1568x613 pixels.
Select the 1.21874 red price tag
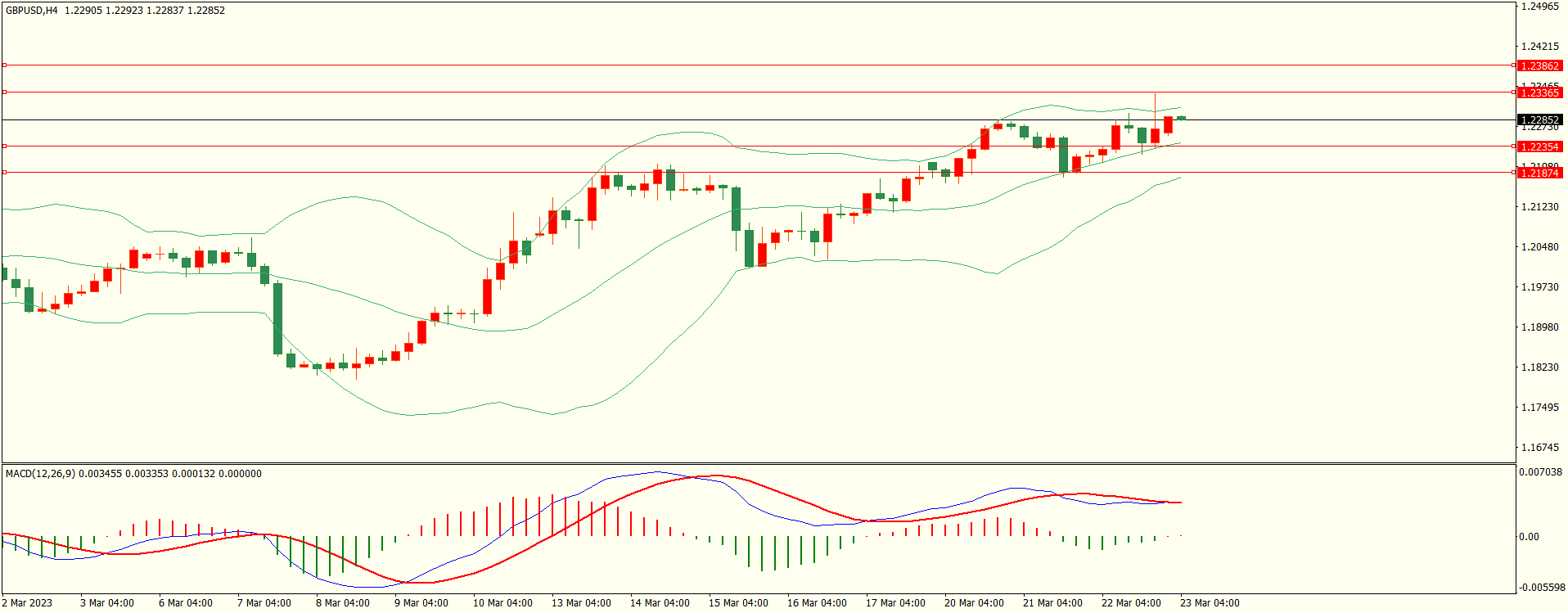1539,173
